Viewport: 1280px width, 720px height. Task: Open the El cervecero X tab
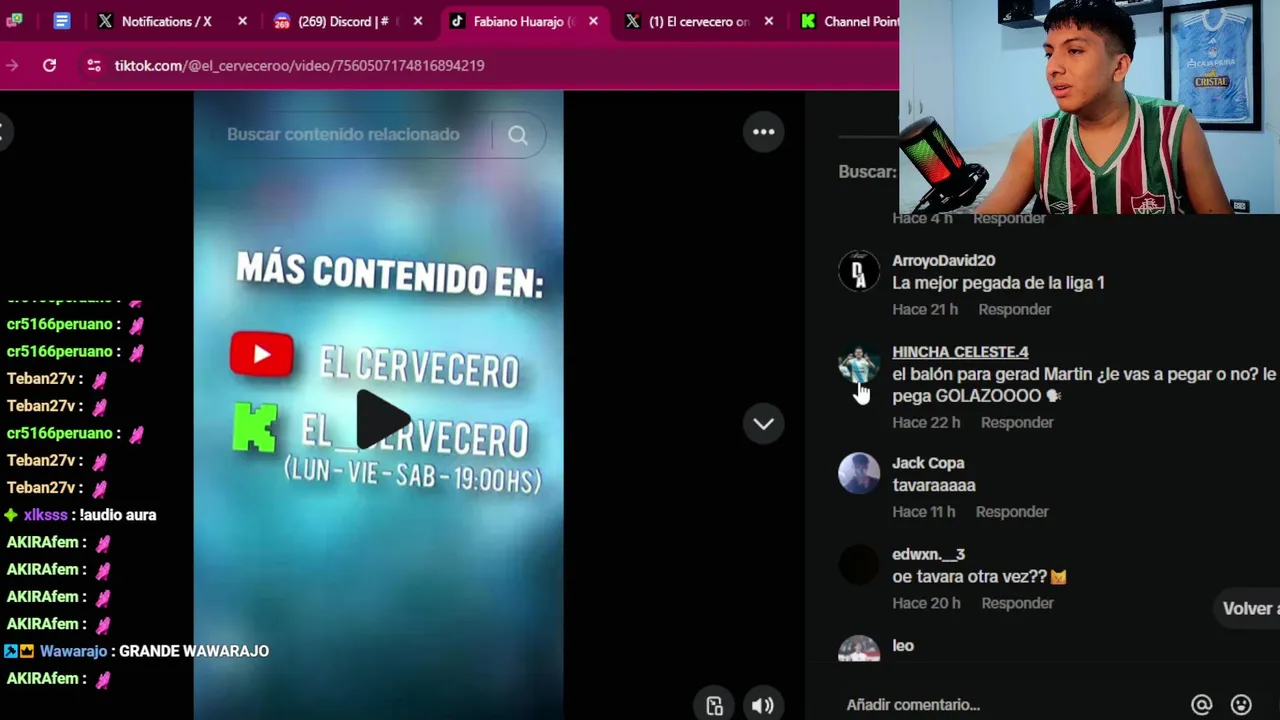pyautogui.click(x=698, y=21)
